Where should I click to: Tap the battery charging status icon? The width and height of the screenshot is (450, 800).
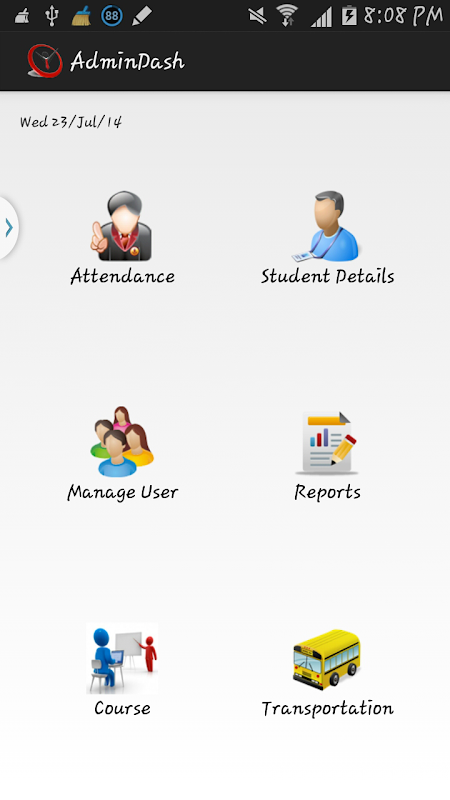(x=349, y=15)
